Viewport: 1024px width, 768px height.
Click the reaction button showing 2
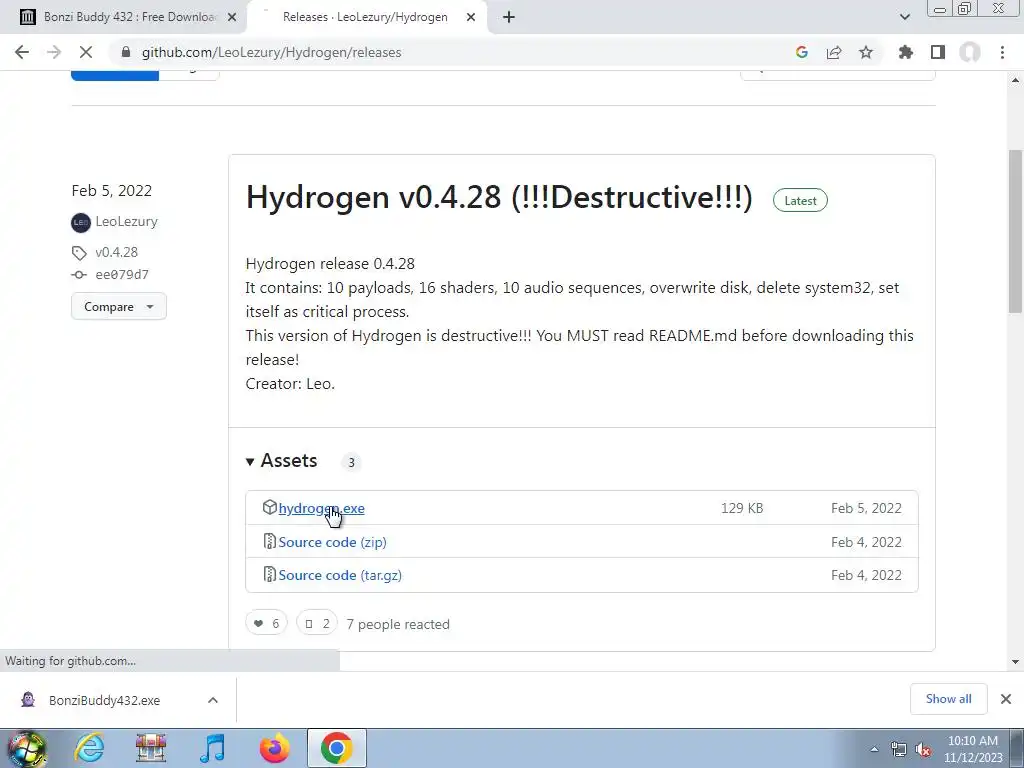(x=317, y=624)
